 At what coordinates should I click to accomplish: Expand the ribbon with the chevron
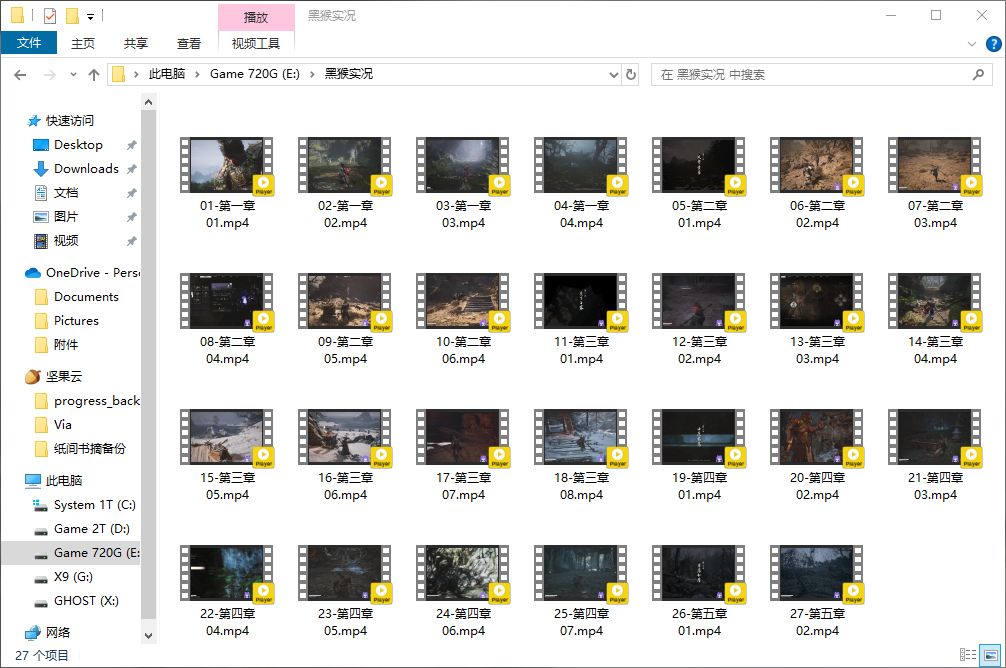tap(971, 44)
